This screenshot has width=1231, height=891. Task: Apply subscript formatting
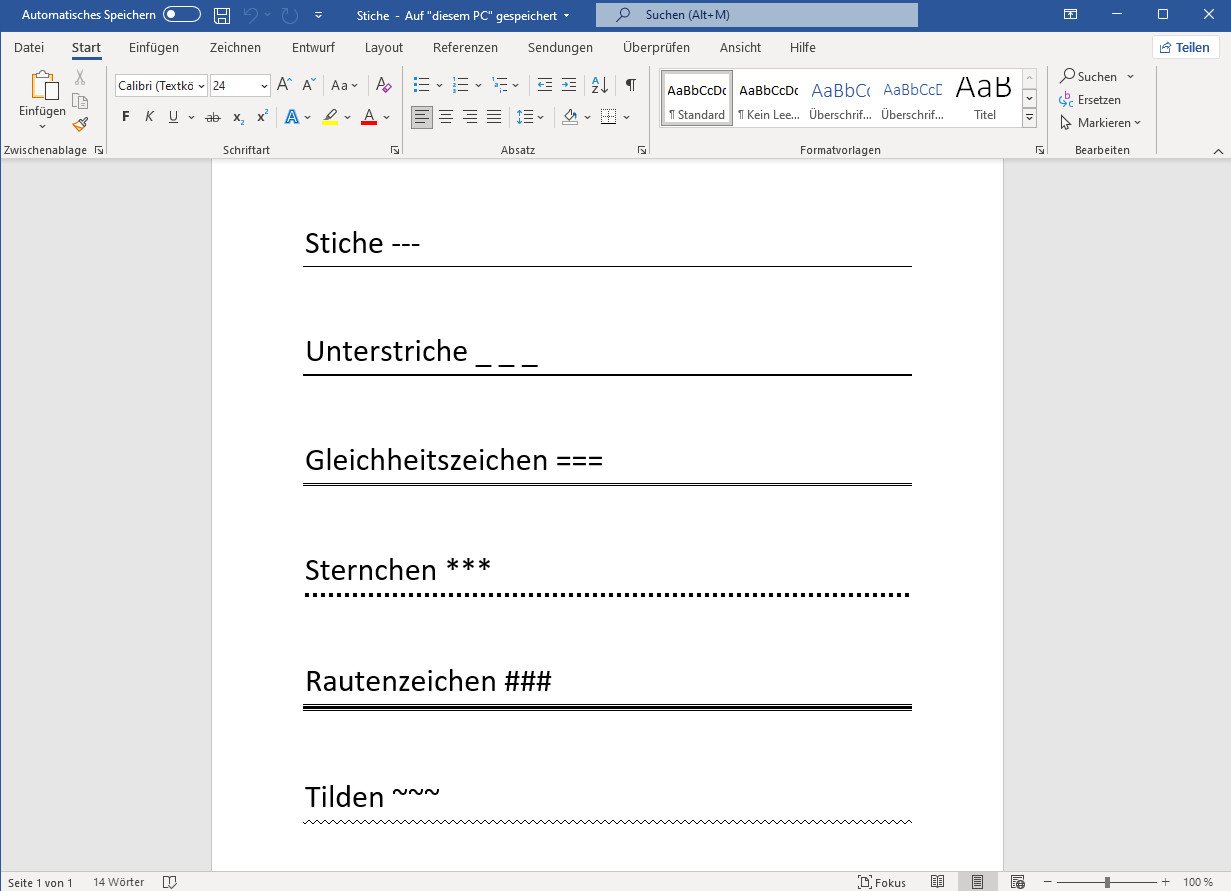(x=237, y=117)
